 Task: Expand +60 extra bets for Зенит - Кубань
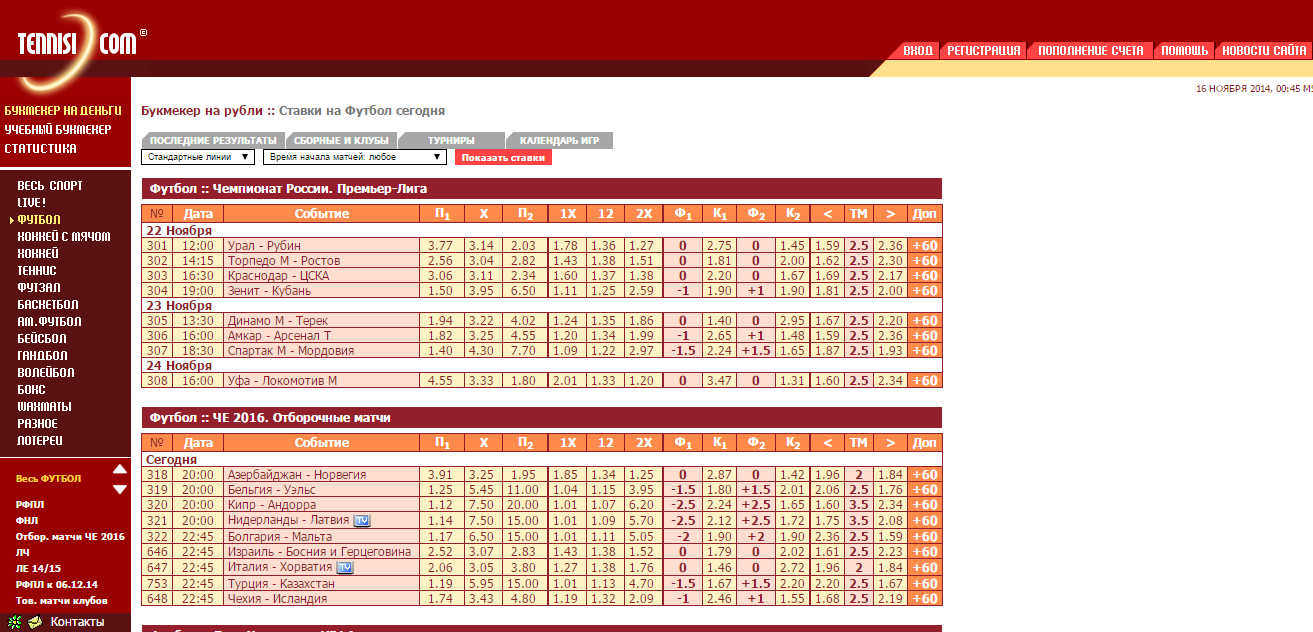925,291
